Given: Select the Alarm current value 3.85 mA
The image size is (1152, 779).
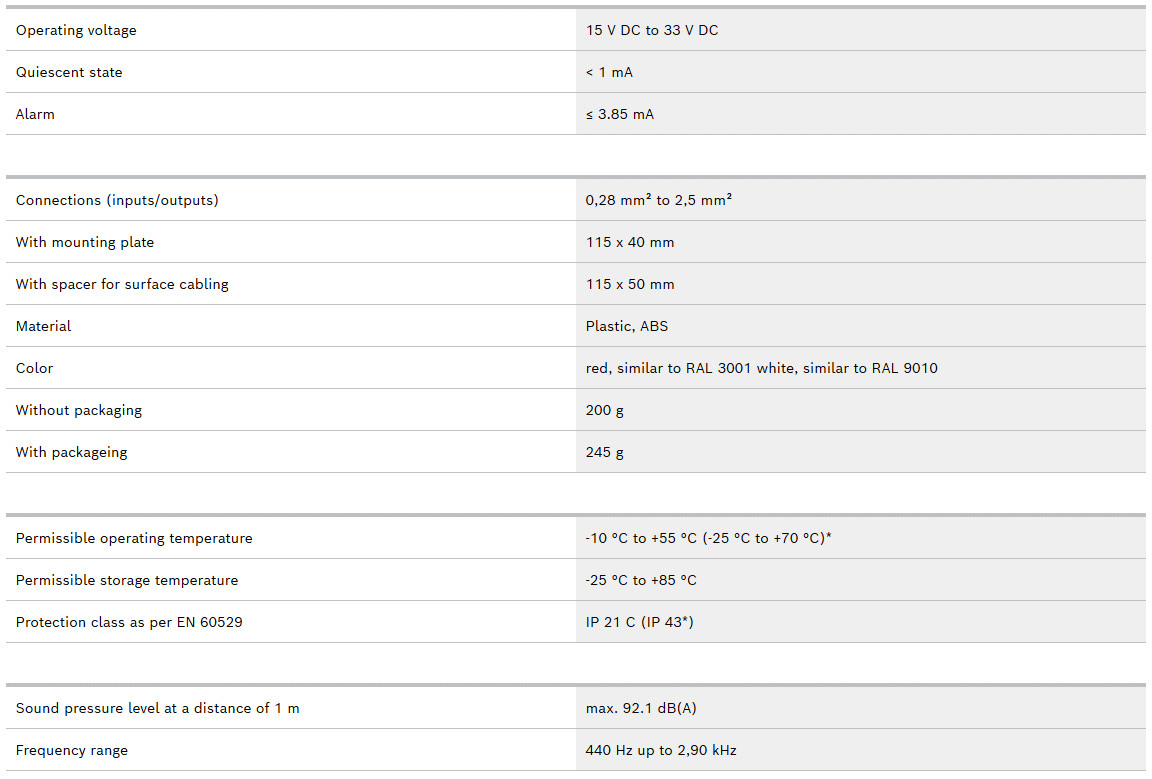Looking at the screenshot, I should pyautogui.click(x=620, y=114).
